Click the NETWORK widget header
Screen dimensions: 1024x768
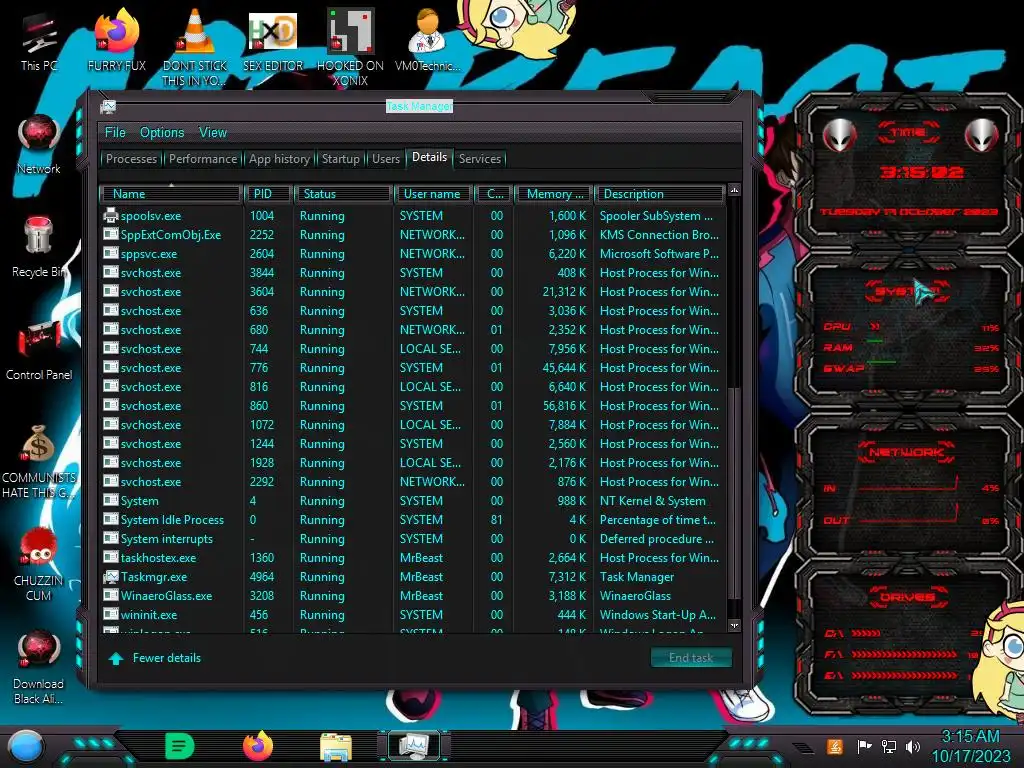pyautogui.click(x=906, y=452)
